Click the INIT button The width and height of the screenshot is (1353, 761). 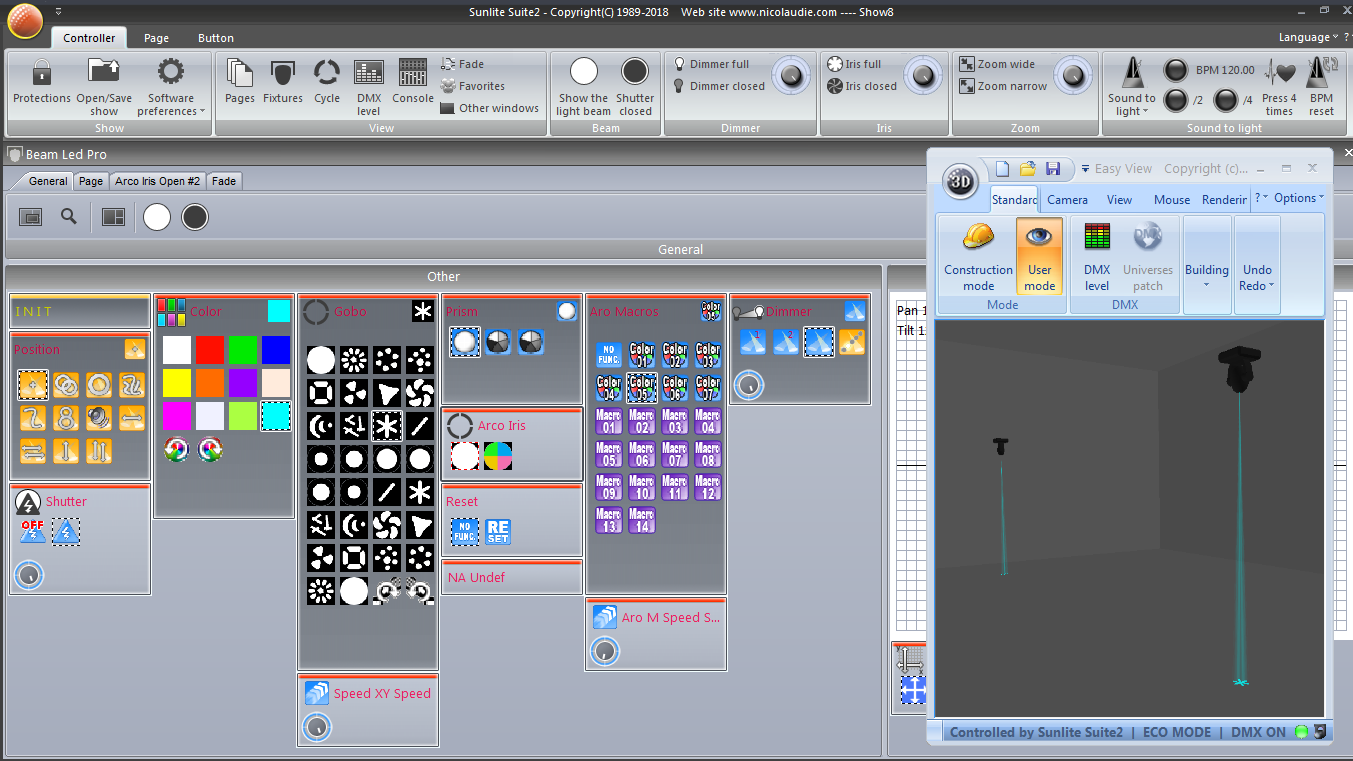point(80,312)
